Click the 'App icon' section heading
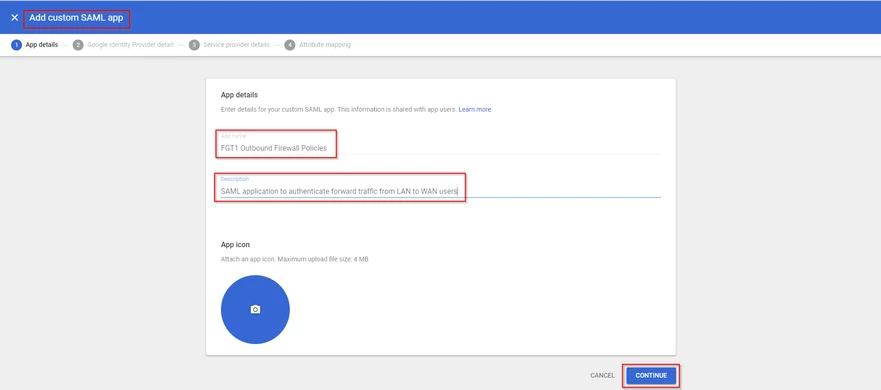881x390 pixels. [235, 245]
